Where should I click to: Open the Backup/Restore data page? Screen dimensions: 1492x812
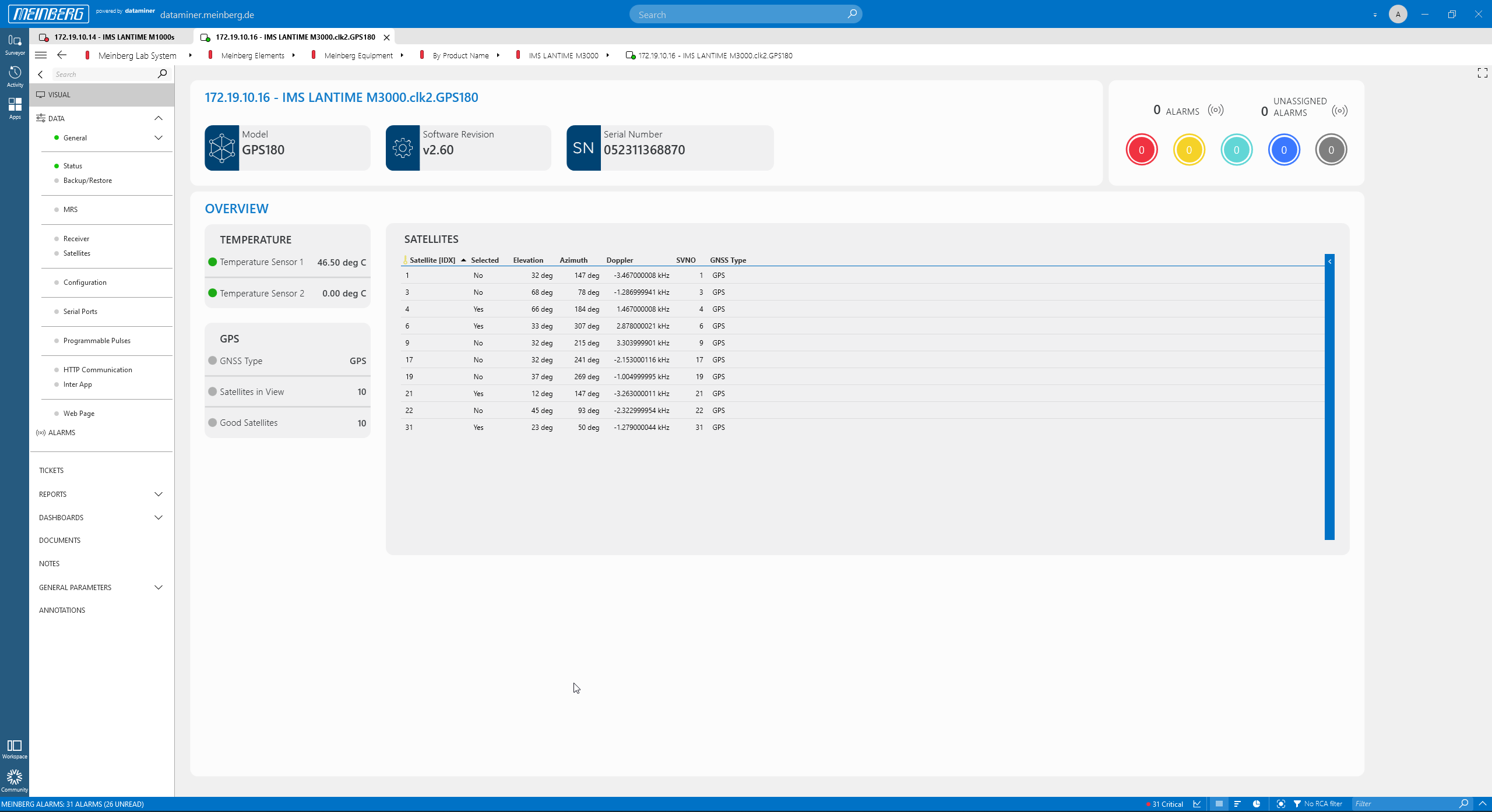click(87, 181)
